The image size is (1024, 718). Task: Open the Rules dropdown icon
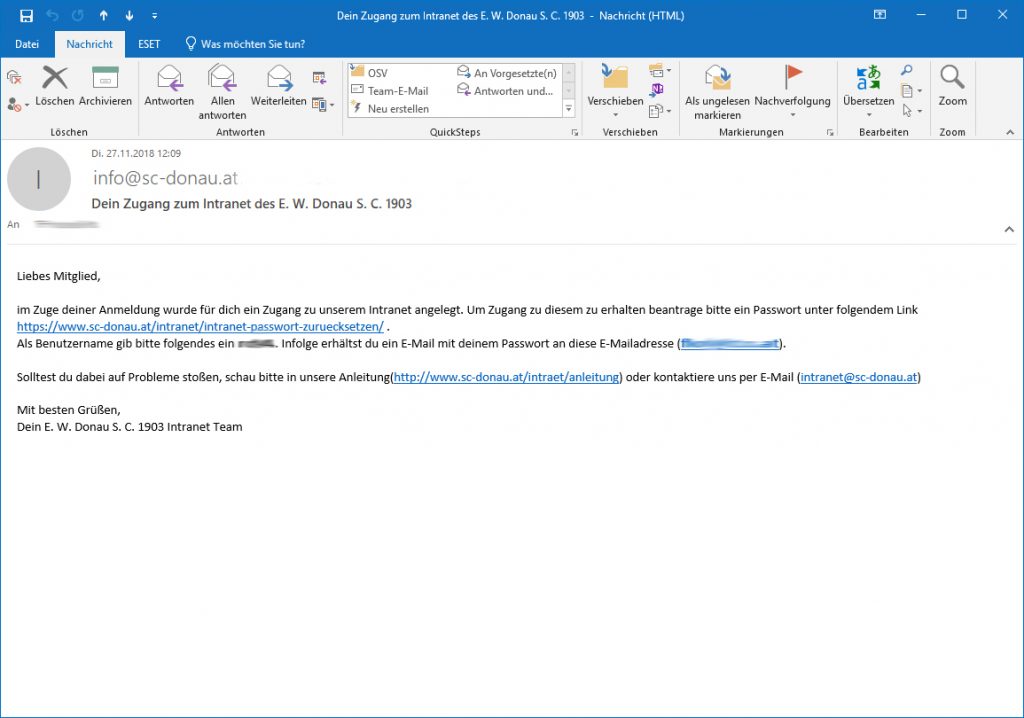[660, 71]
